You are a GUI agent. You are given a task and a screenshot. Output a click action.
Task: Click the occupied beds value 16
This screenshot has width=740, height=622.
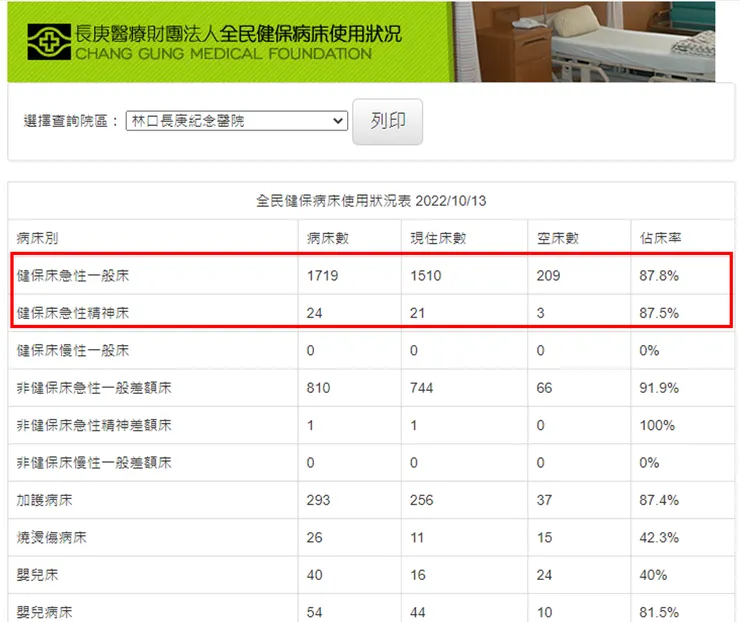418,575
